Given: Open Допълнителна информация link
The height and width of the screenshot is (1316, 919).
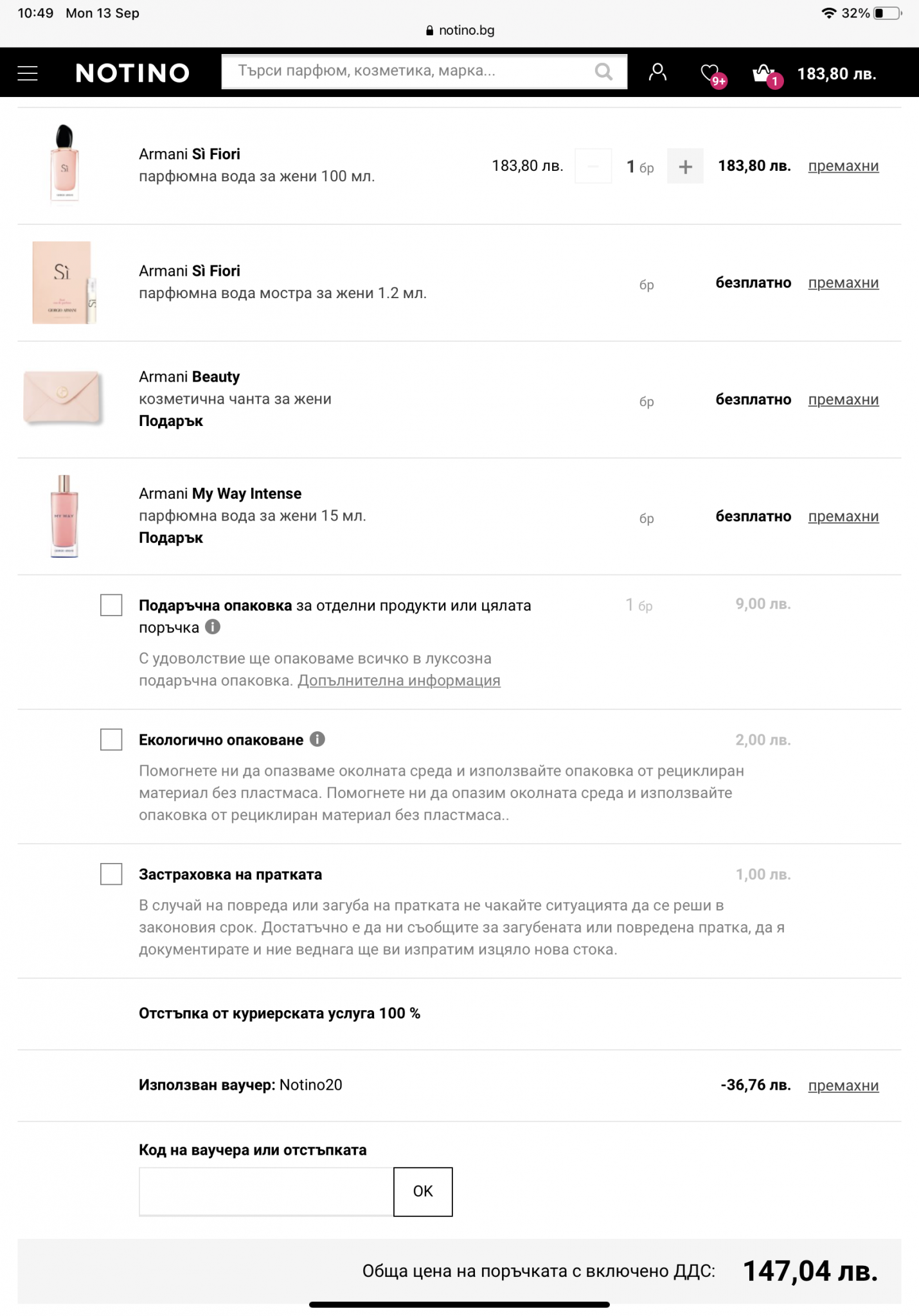Looking at the screenshot, I should click(398, 680).
